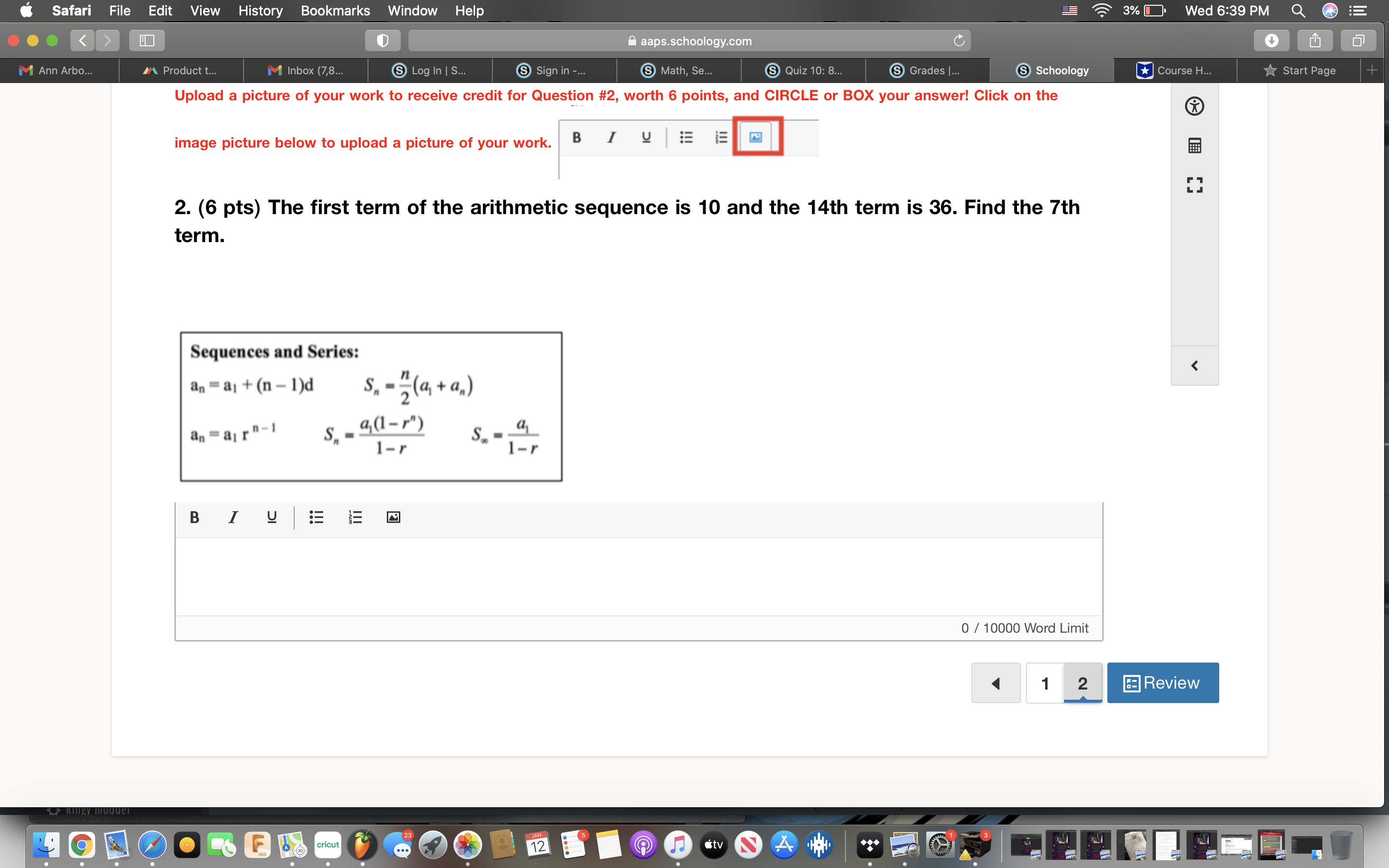
Task: Switch to the Schoology tab
Action: point(1054,70)
